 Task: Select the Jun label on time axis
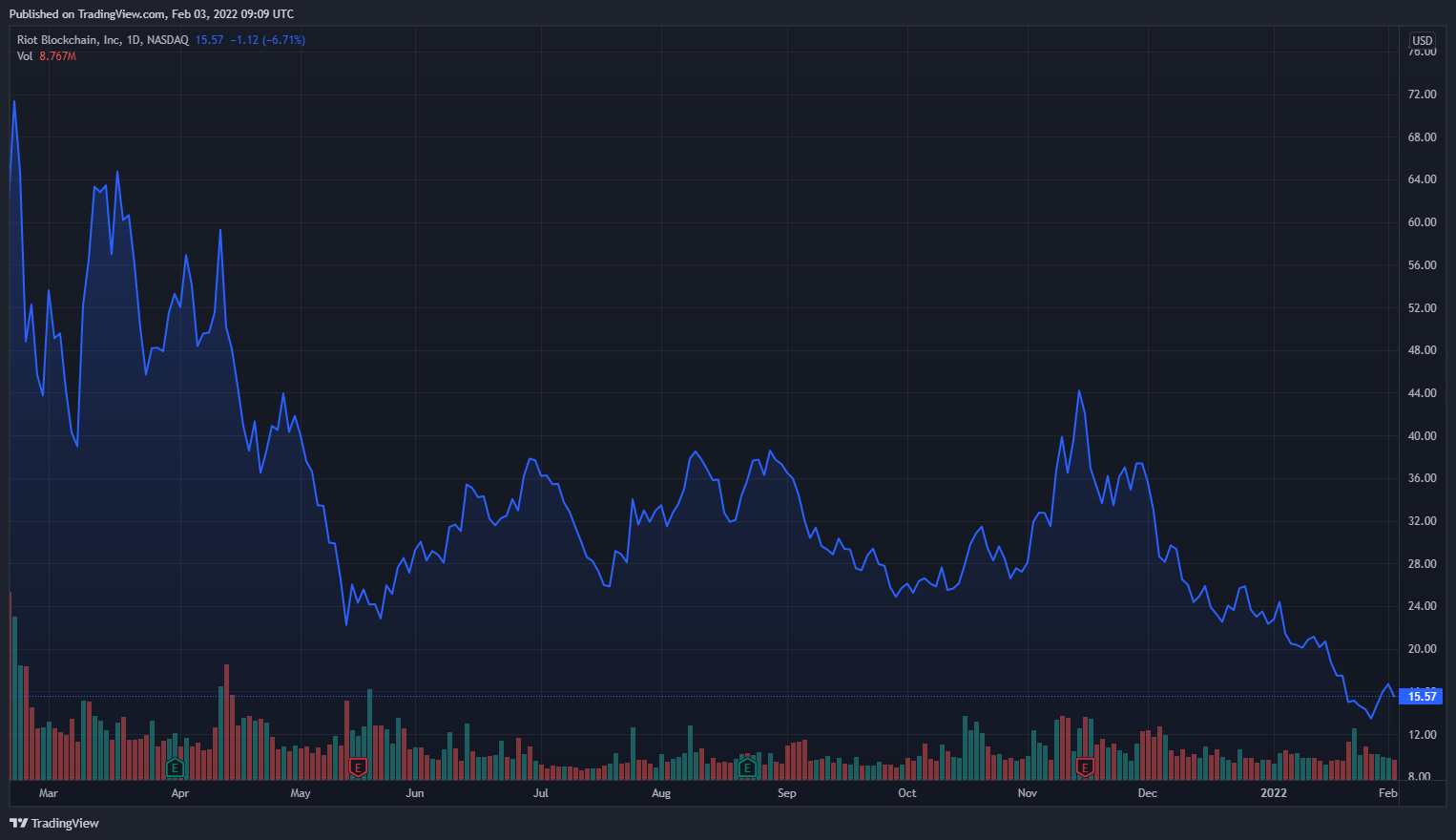(415, 793)
